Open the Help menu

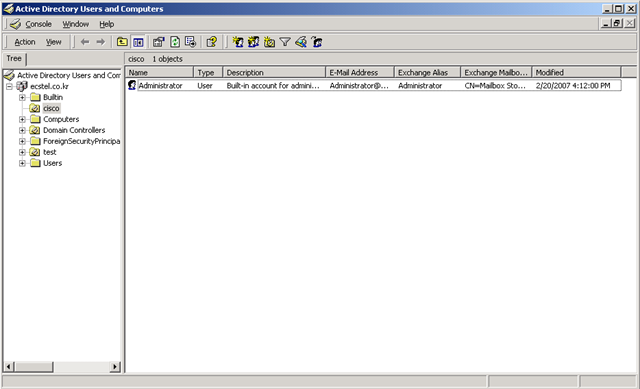(x=107, y=24)
